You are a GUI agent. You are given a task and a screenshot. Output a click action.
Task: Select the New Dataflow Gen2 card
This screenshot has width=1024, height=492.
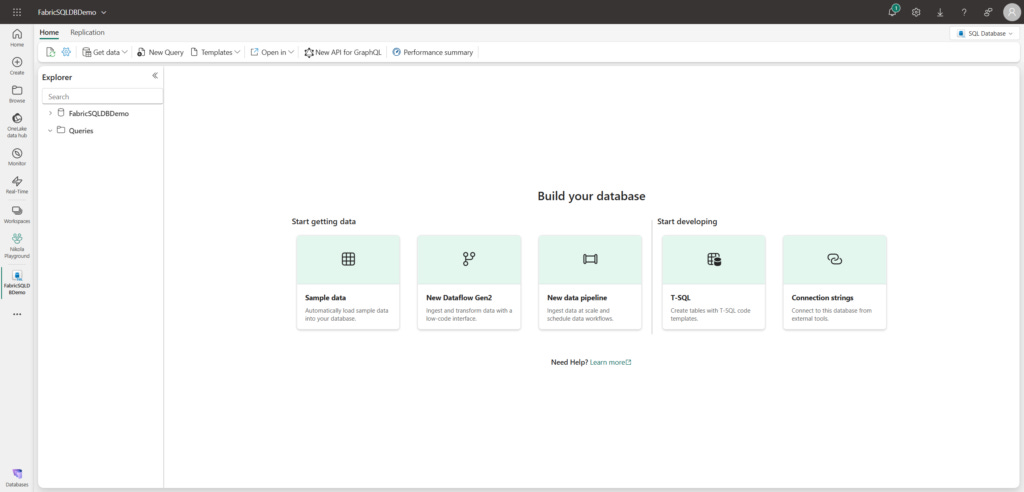tap(469, 282)
